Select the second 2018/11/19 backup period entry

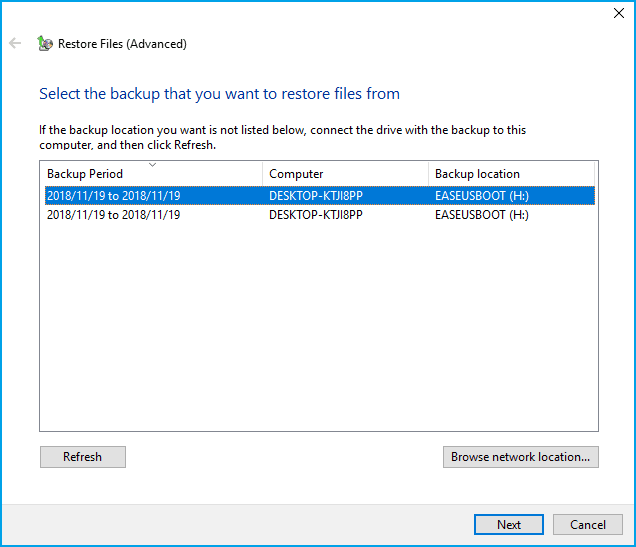(114, 215)
